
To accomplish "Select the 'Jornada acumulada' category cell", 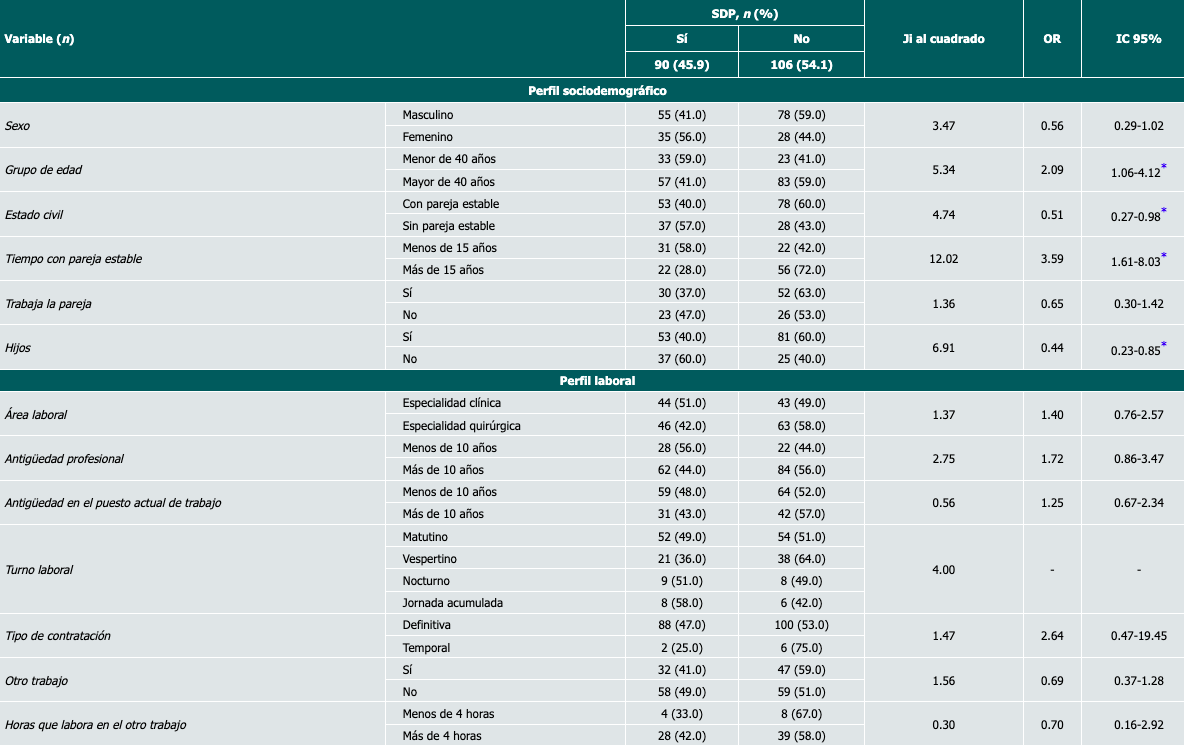I will point(452,603).
